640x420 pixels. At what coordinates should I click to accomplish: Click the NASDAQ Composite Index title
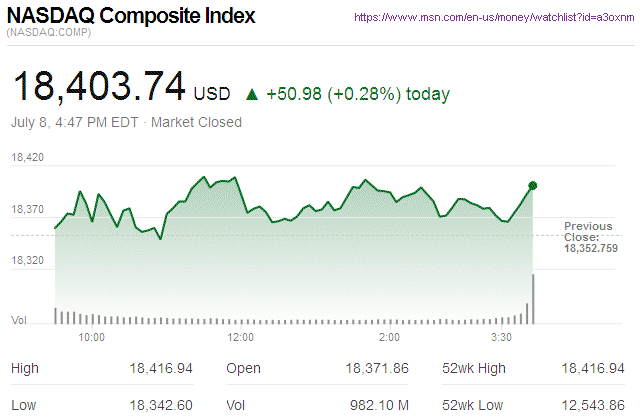pos(131,17)
